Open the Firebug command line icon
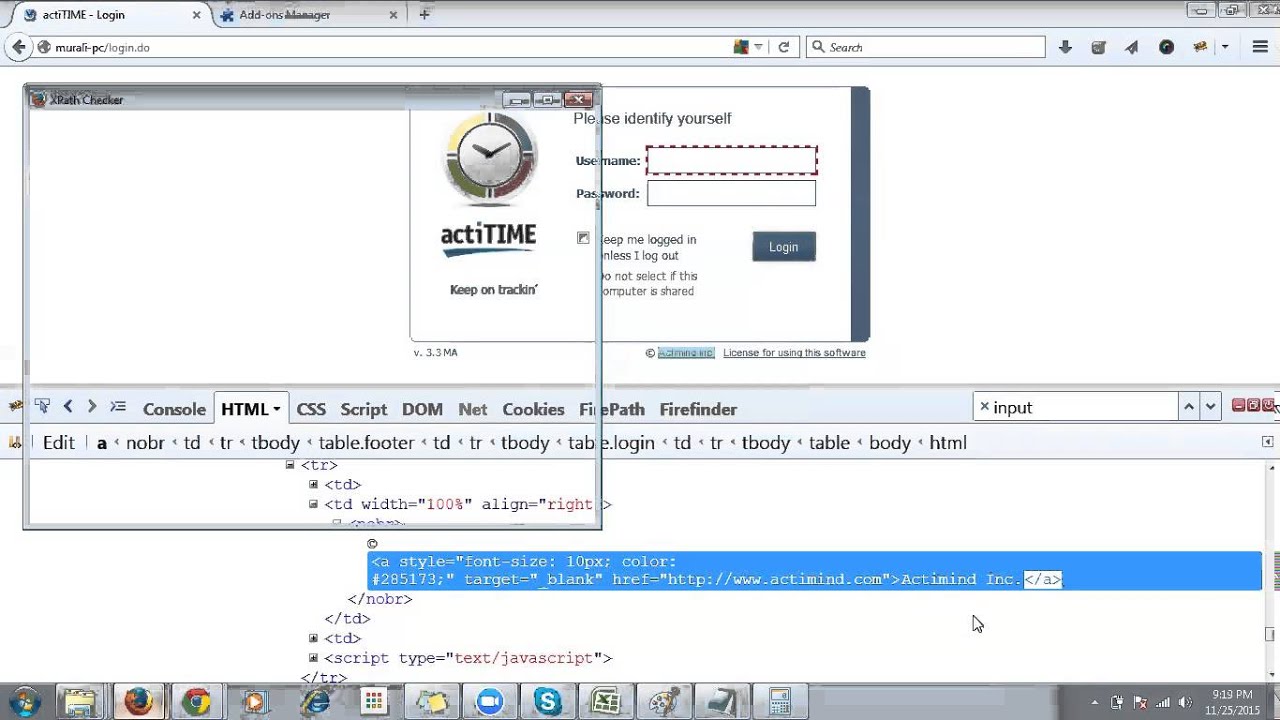This screenshot has width=1280, height=720. tap(118, 406)
